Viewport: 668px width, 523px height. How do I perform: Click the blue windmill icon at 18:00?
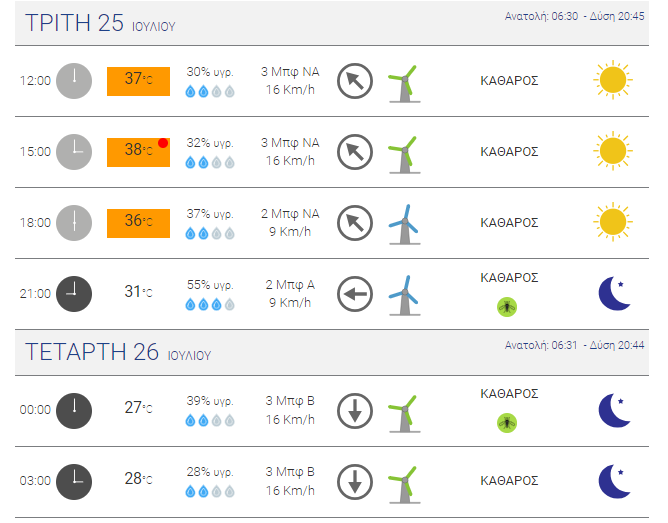coord(404,224)
